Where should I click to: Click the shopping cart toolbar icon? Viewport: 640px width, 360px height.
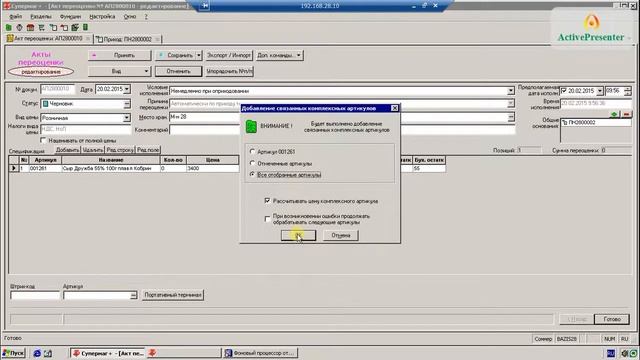click(41, 27)
